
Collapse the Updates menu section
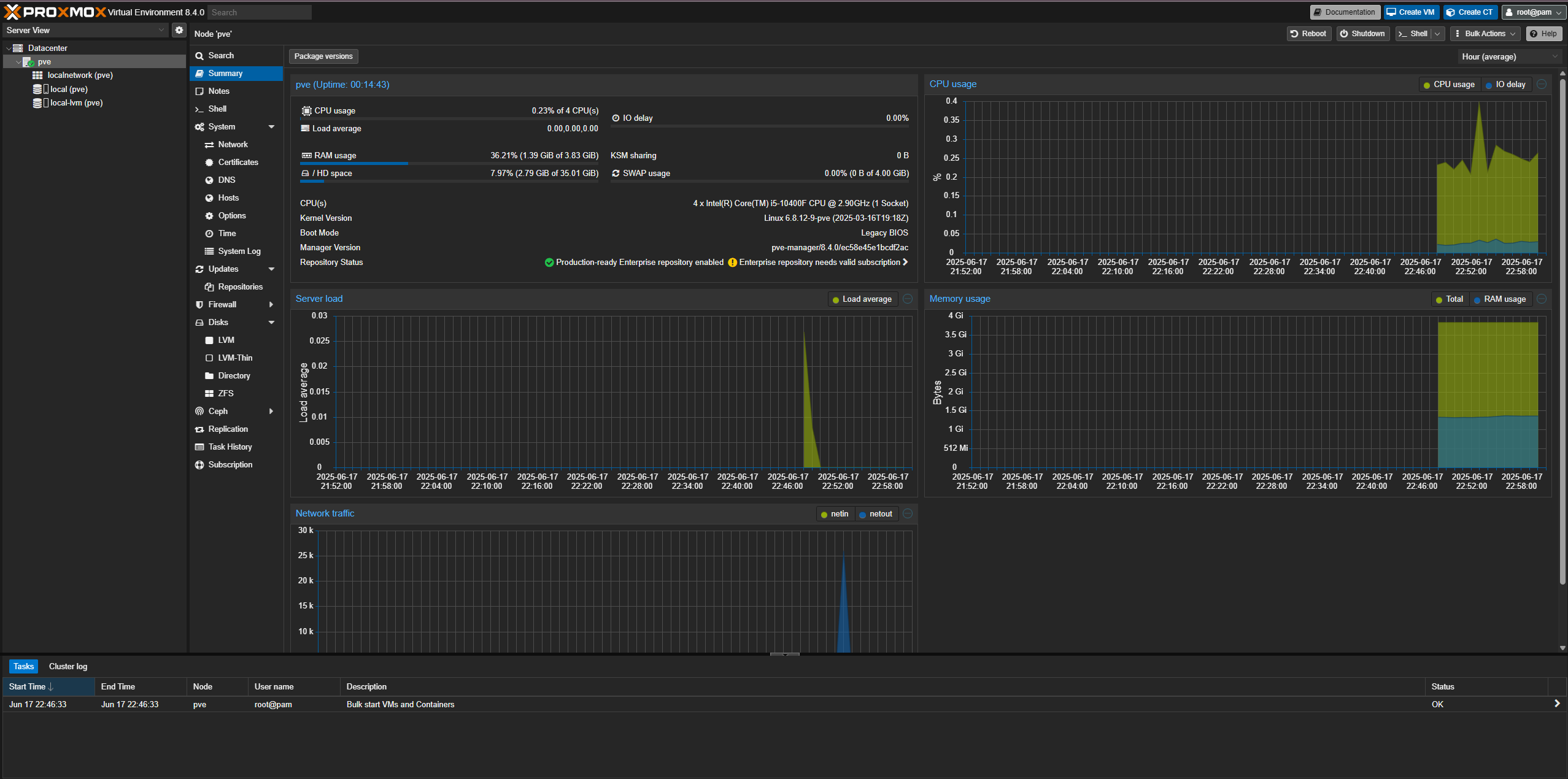tap(271, 269)
